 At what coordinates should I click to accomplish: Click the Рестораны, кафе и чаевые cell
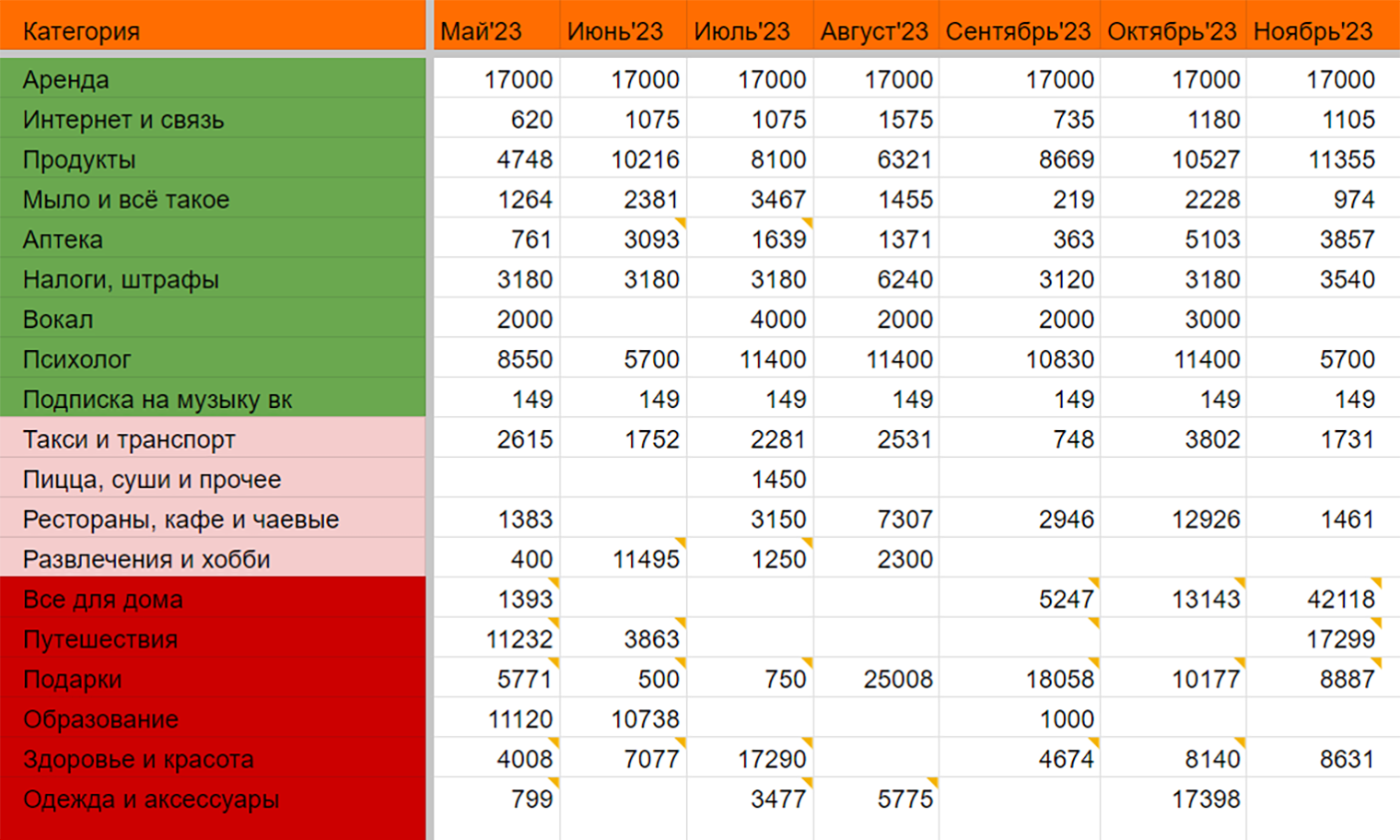[213, 519]
